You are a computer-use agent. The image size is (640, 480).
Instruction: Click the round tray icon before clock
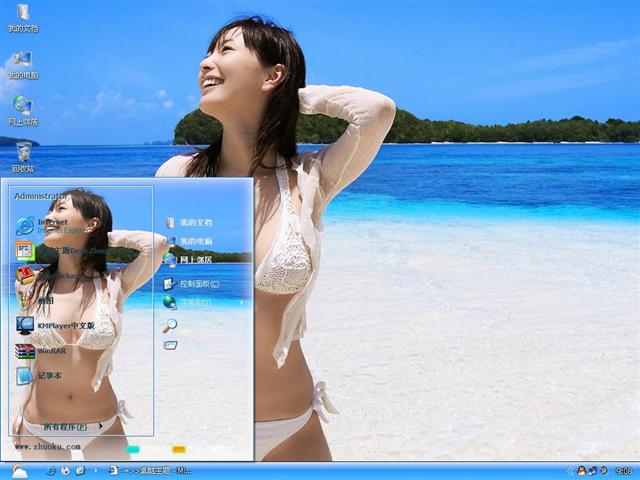pyautogui.click(x=603, y=471)
